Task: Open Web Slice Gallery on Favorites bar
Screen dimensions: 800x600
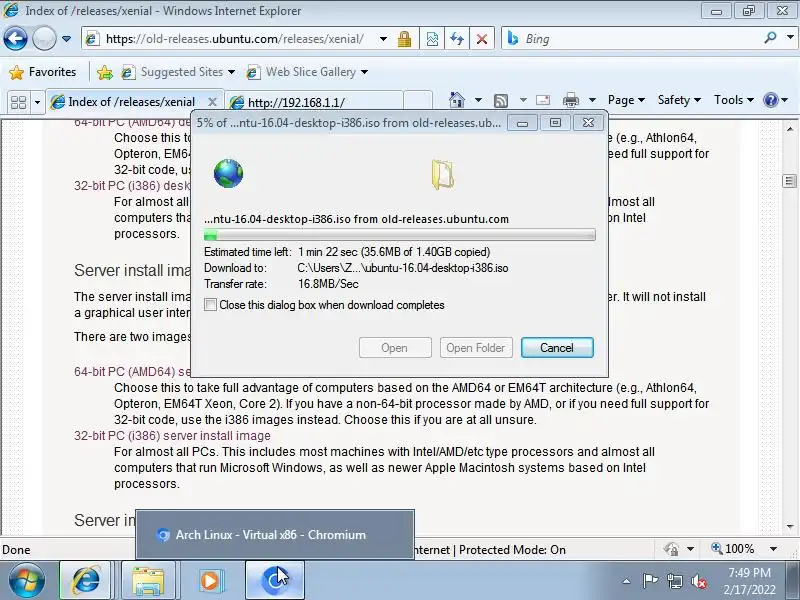Action: (x=307, y=72)
